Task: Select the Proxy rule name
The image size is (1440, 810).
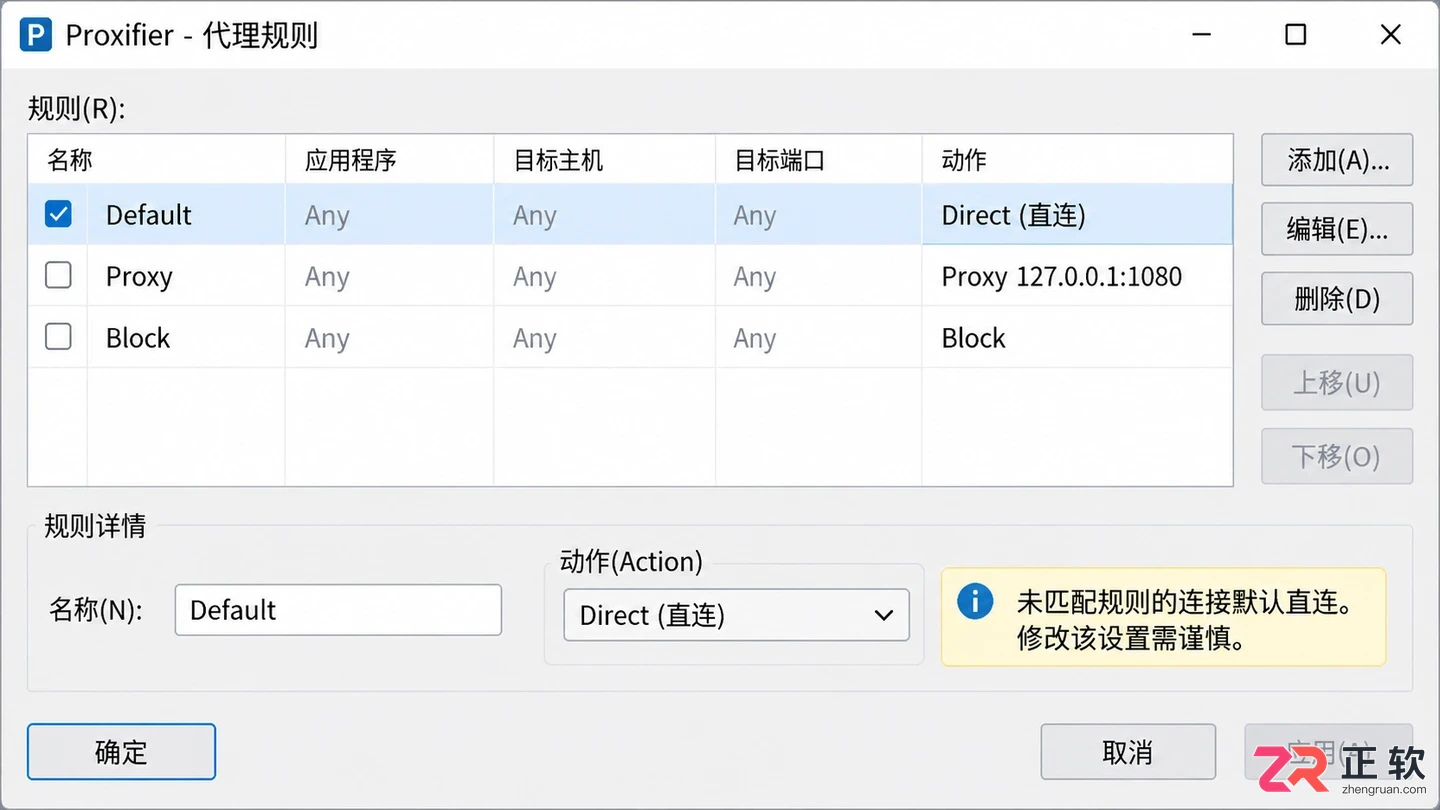Action: (139, 277)
